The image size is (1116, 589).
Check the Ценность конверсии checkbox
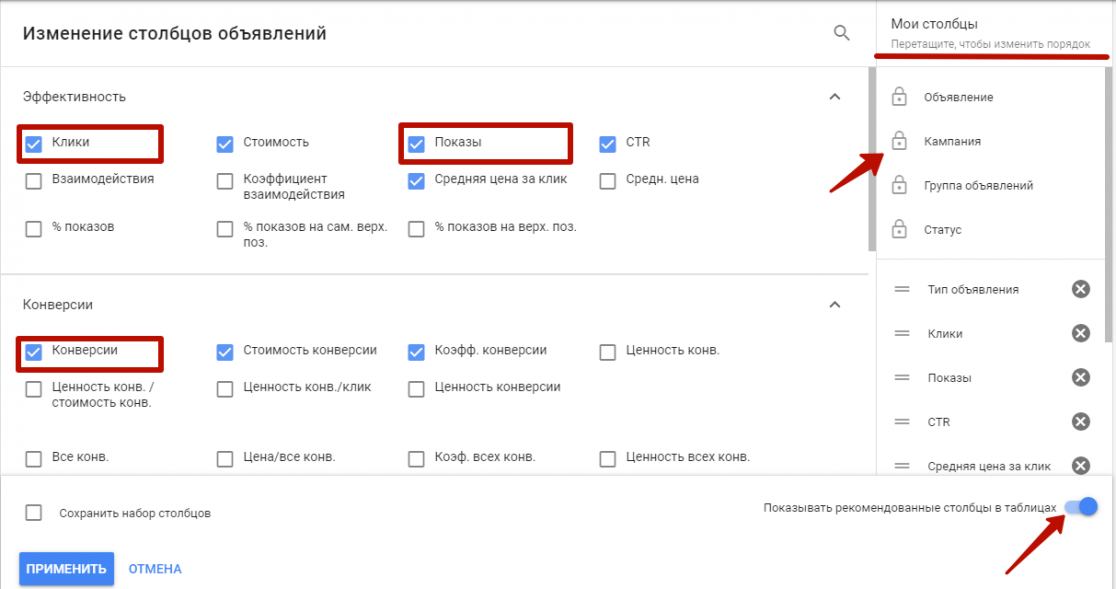(x=416, y=389)
